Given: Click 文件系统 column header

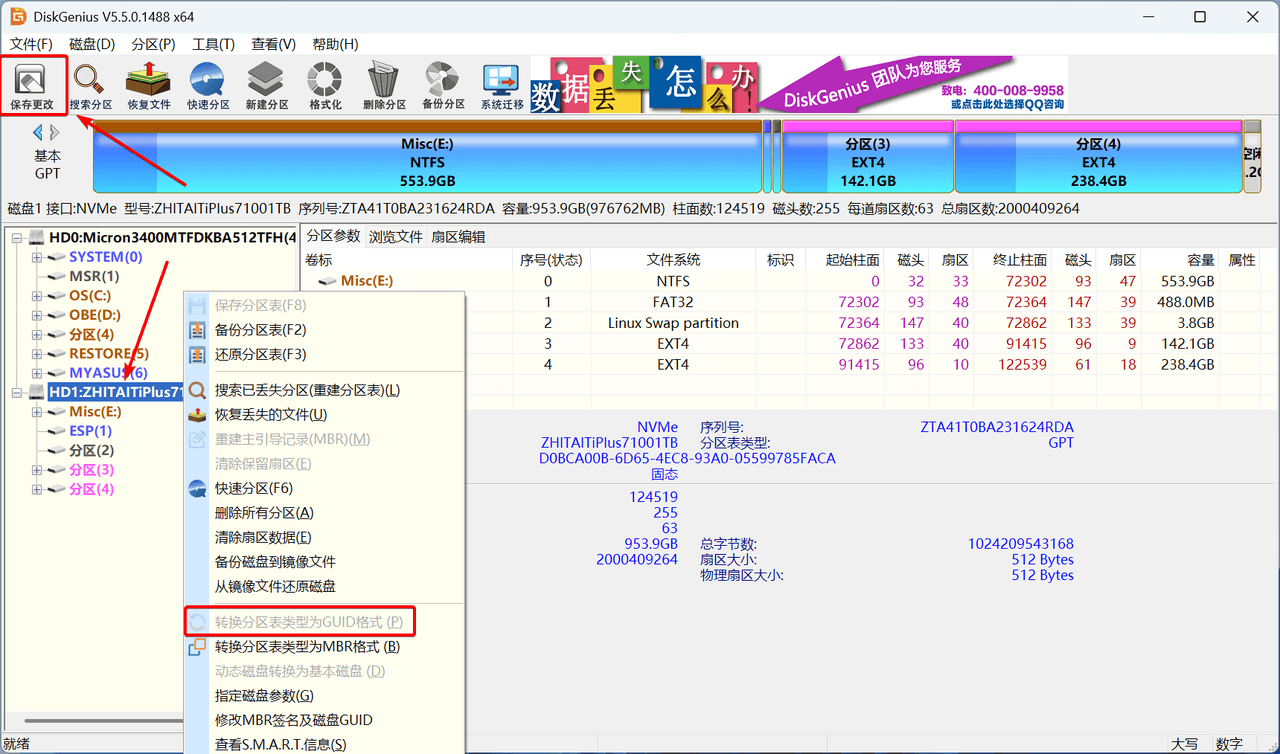Looking at the screenshot, I should (x=673, y=260).
